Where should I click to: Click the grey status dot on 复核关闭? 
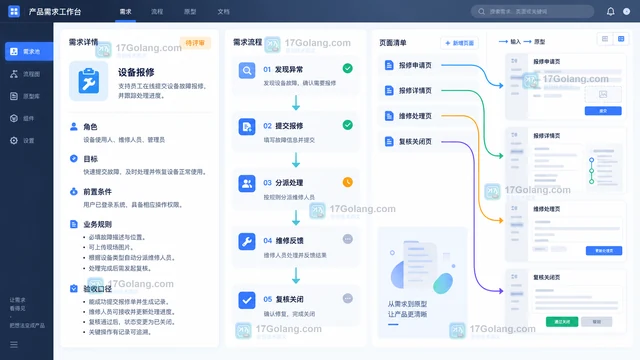coord(348,298)
